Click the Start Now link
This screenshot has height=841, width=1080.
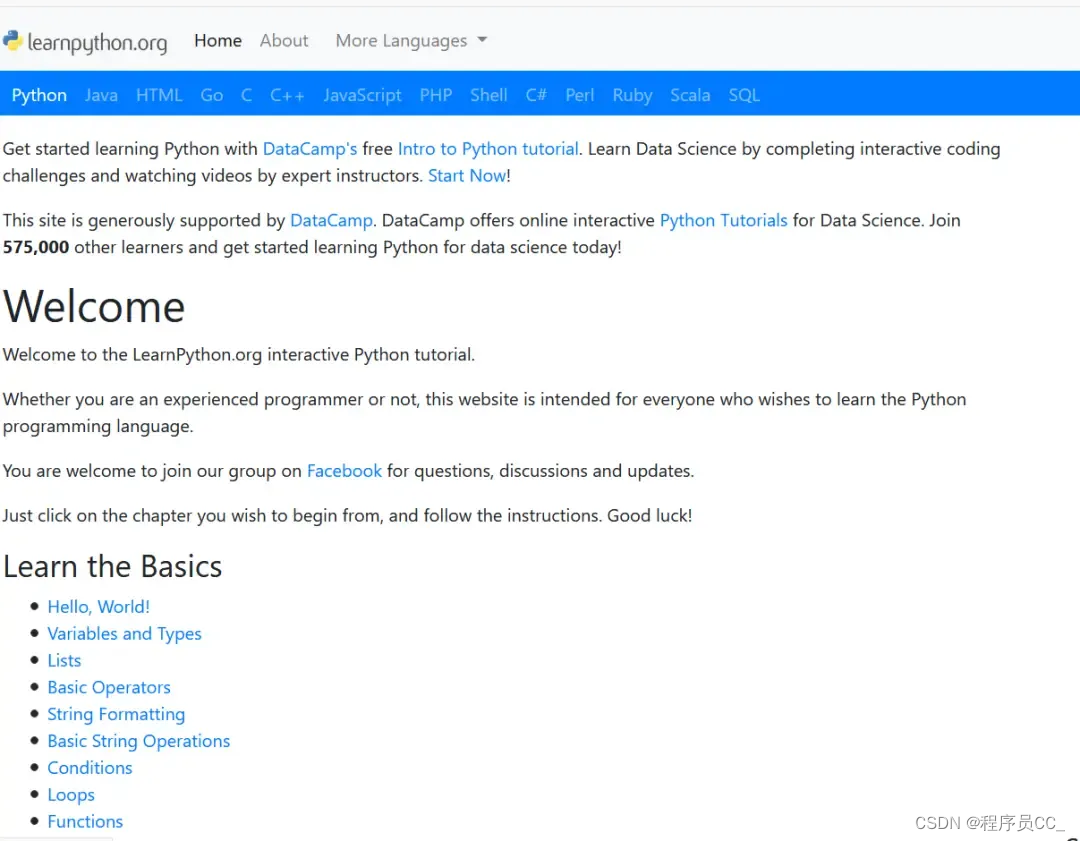coord(467,176)
